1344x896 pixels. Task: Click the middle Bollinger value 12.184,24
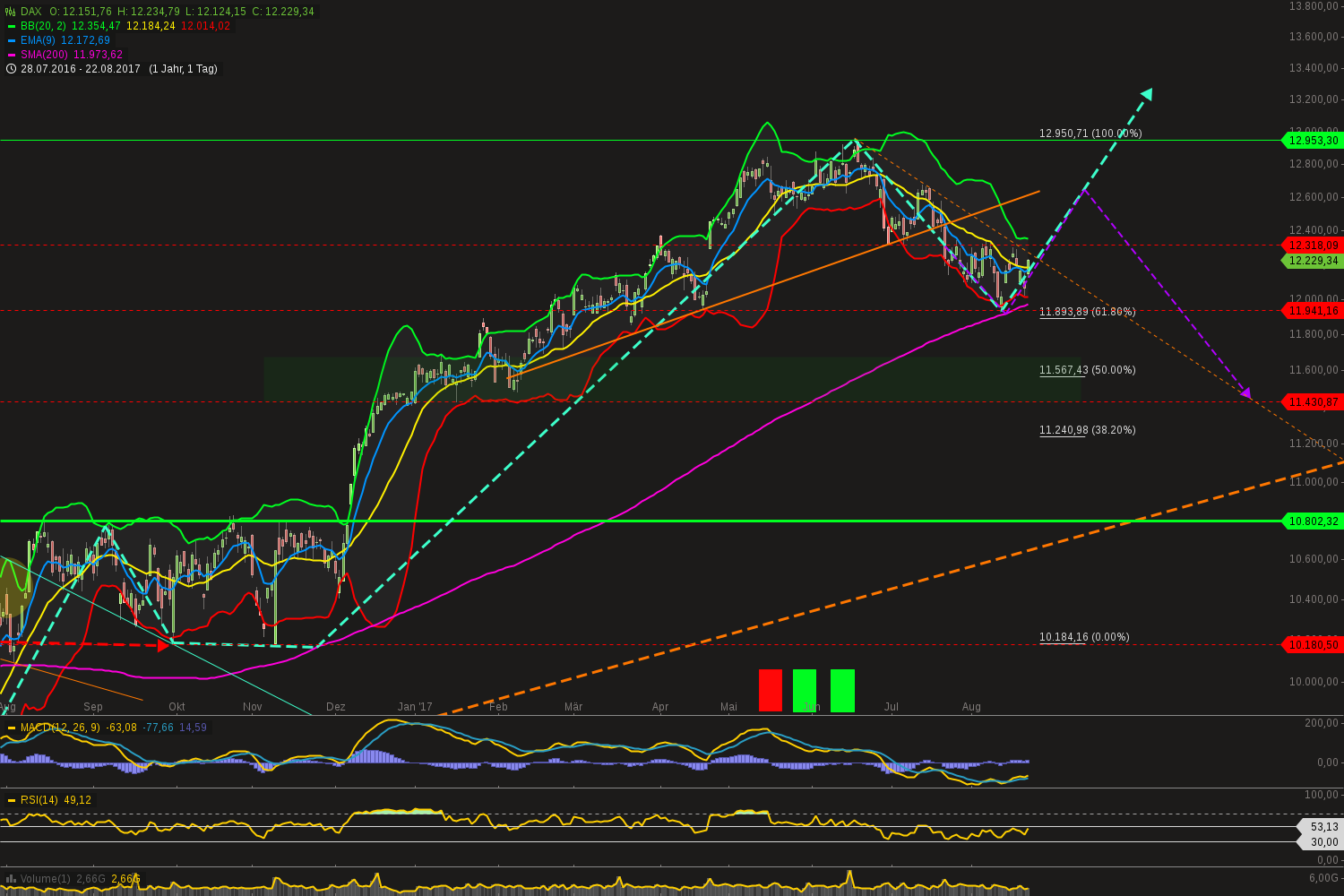(x=151, y=26)
